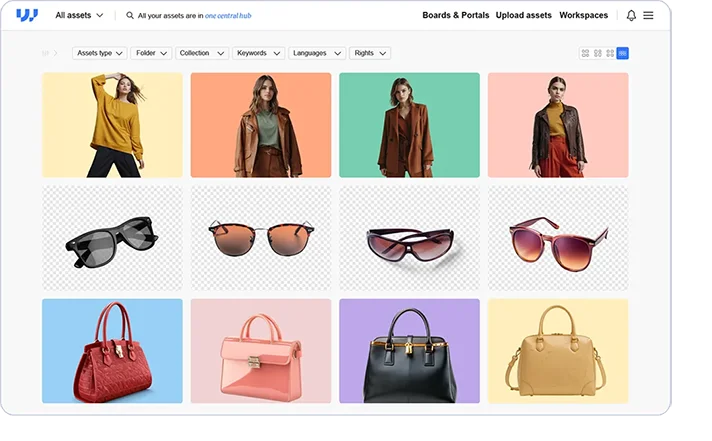Click the search magnifier icon
This screenshot has width=712, height=441.
(x=130, y=15)
